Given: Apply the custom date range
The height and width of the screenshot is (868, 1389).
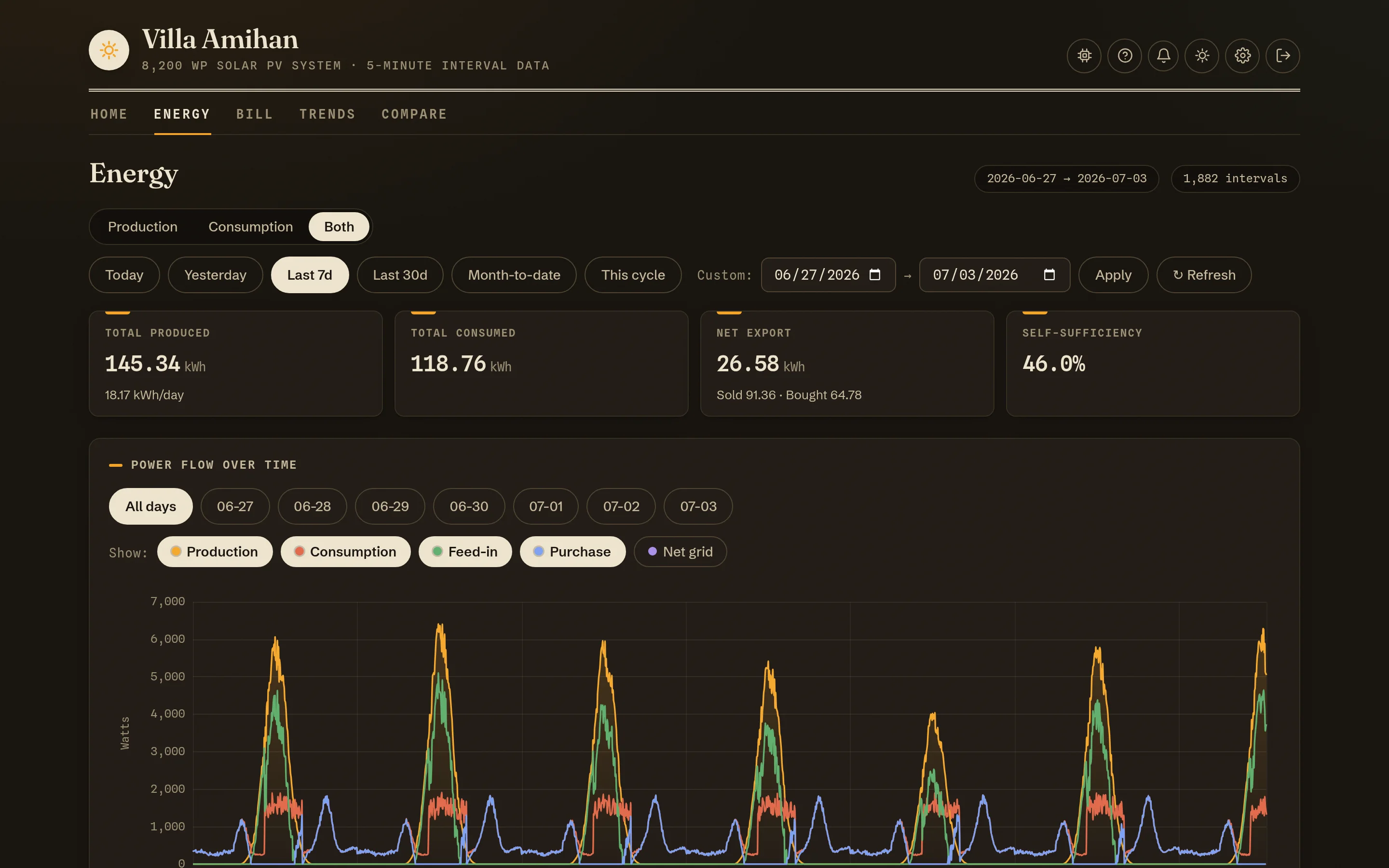Looking at the screenshot, I should [x=1114, y=275].
